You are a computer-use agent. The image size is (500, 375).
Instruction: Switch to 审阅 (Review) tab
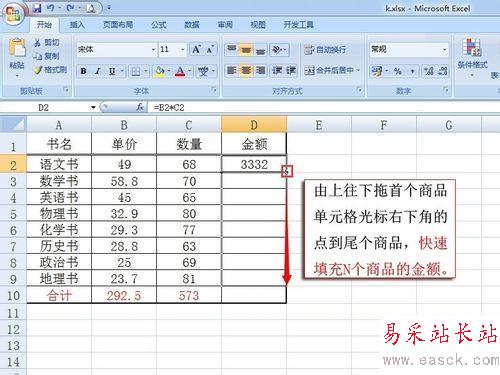[225, 25]
